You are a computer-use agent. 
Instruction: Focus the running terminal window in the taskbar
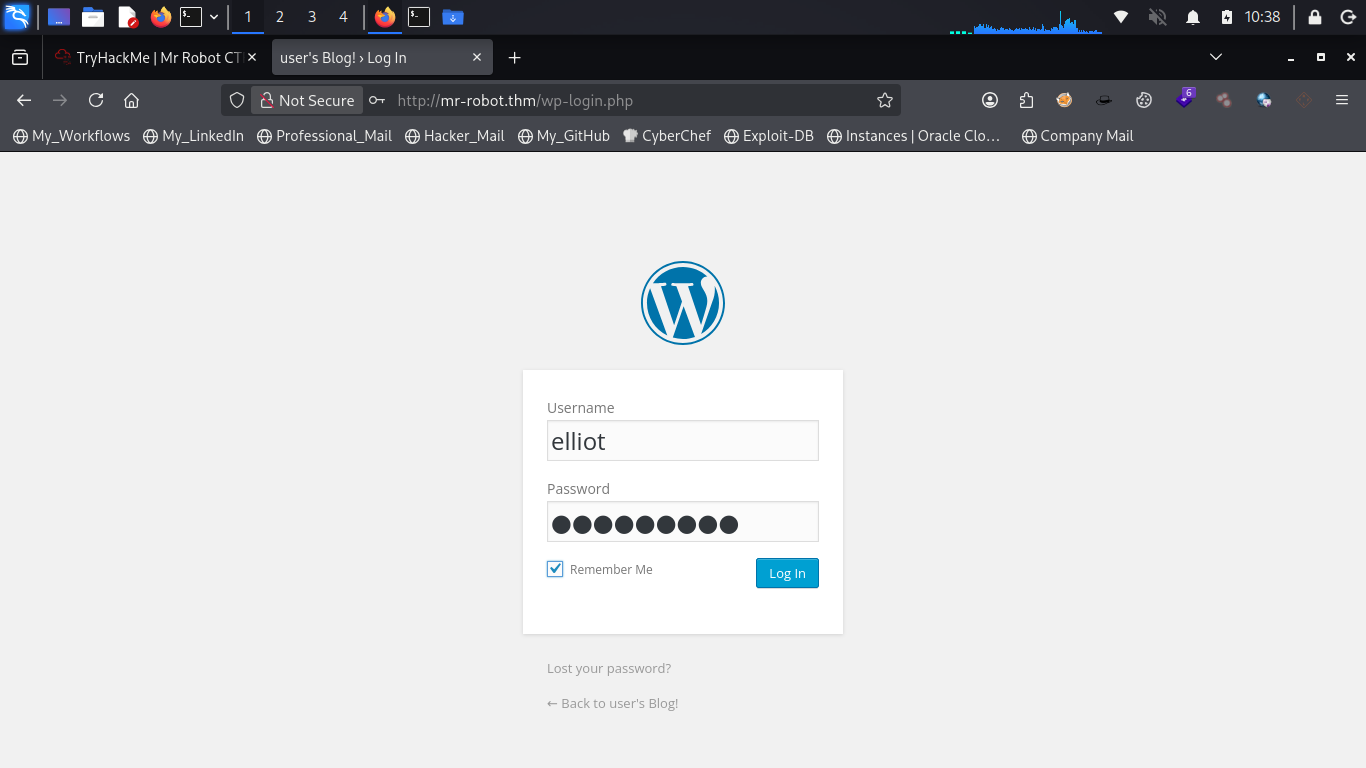click(x=419, y=17)
